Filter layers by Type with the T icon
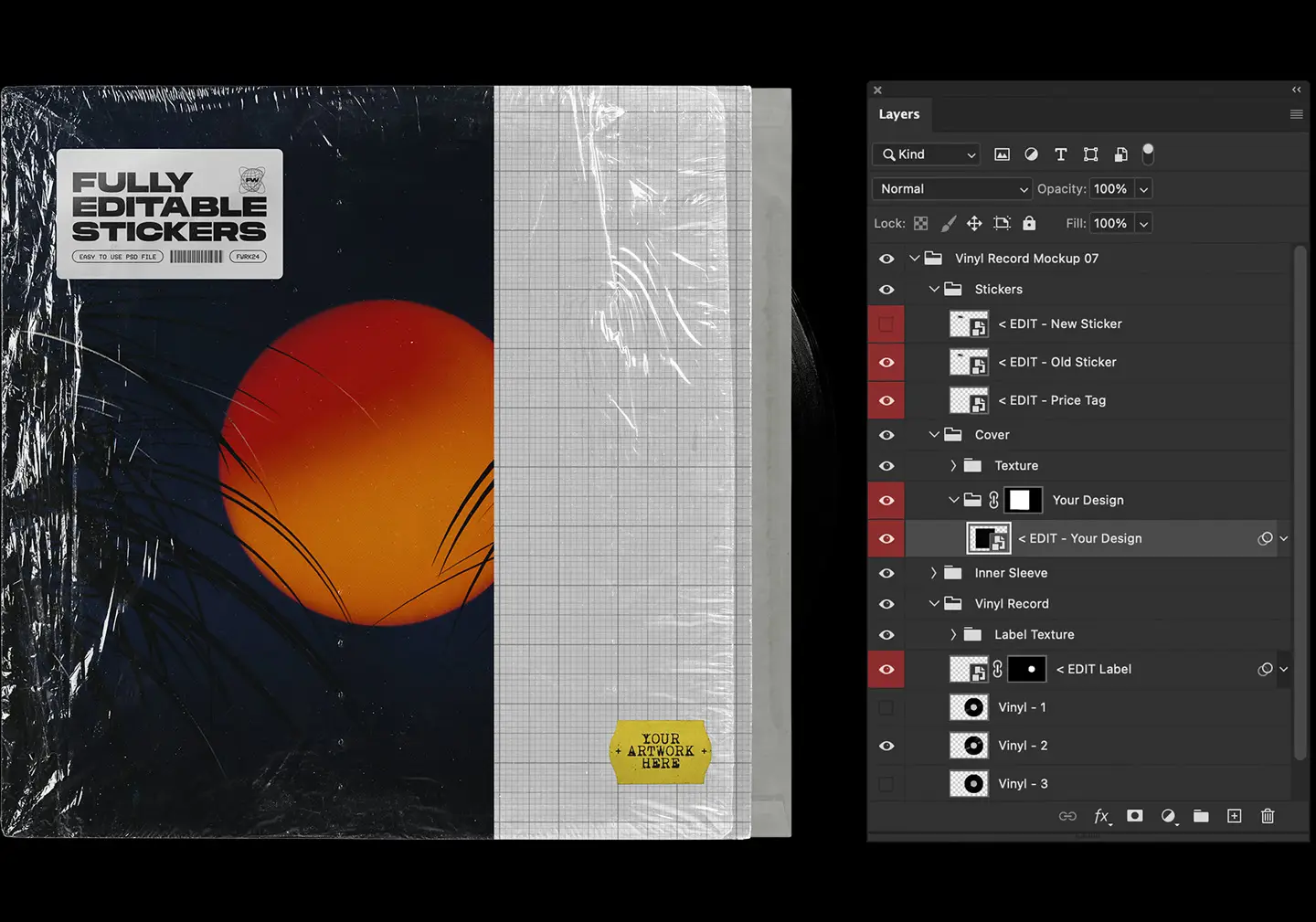 tap(1060, 154)
